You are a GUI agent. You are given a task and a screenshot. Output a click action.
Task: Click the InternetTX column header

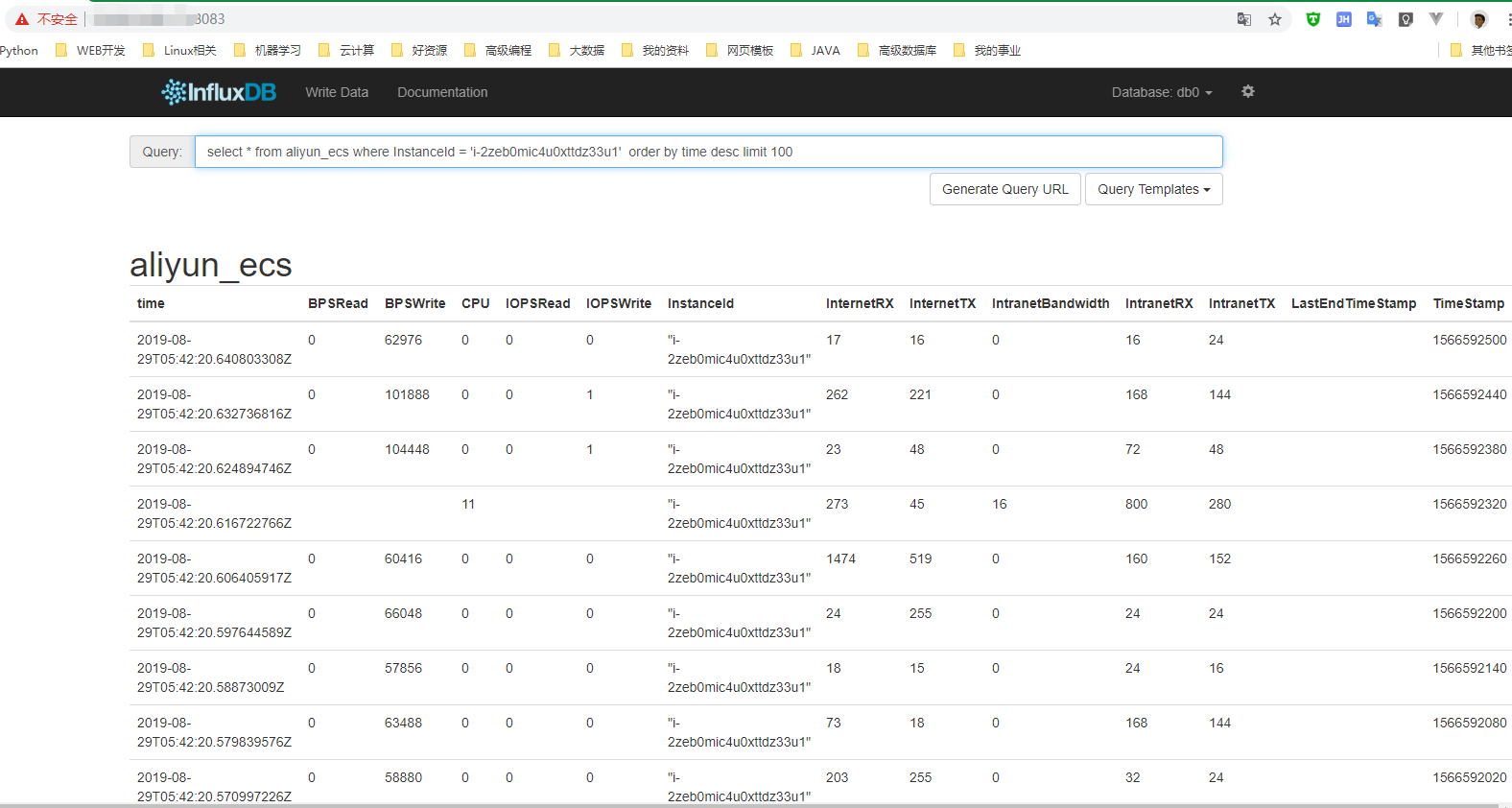click(943, 303)
